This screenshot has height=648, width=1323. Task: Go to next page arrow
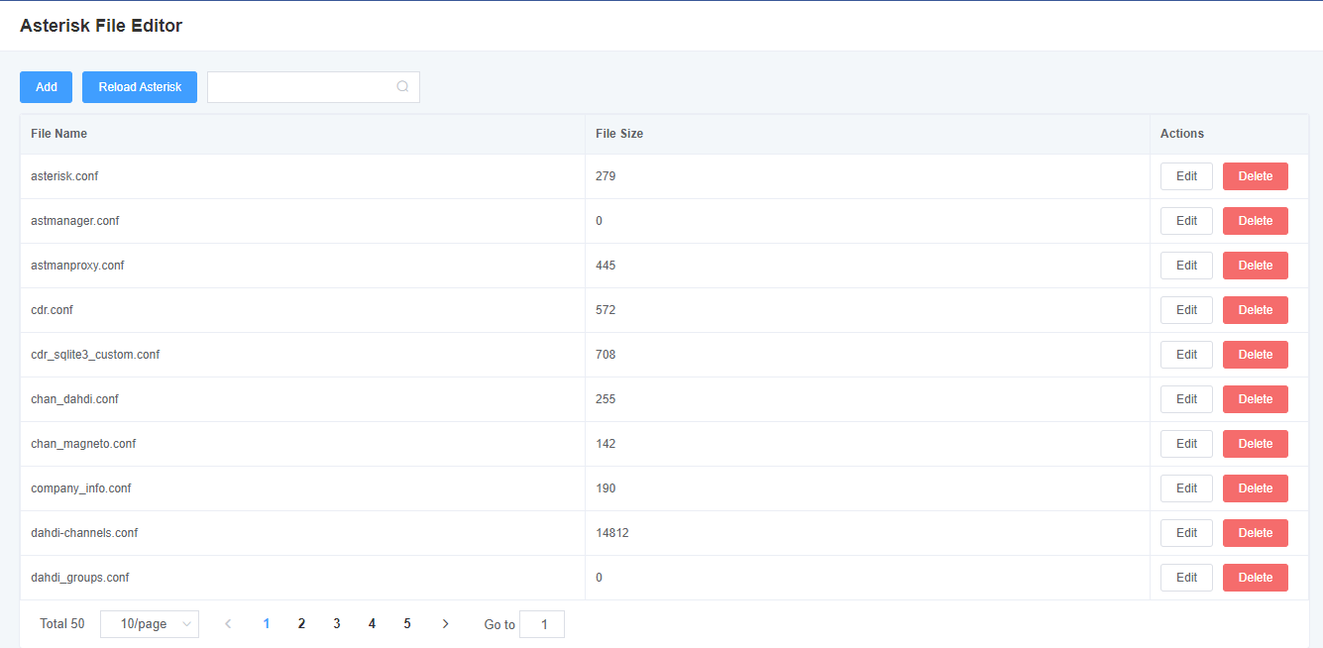[x=445, y=624]
